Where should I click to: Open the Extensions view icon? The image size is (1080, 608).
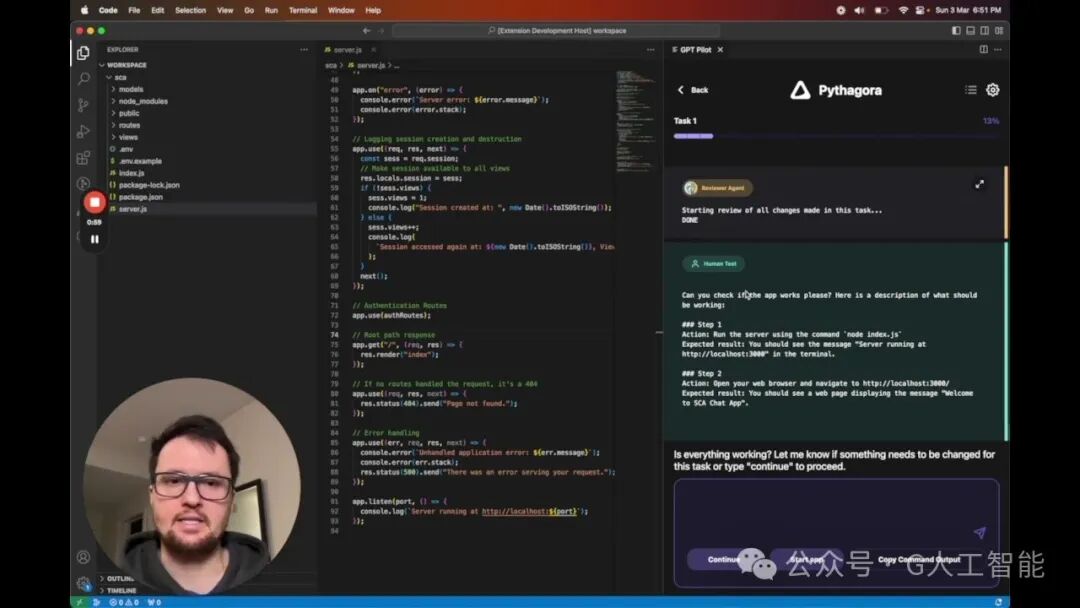pyautogui.click(x=83, y=158)
